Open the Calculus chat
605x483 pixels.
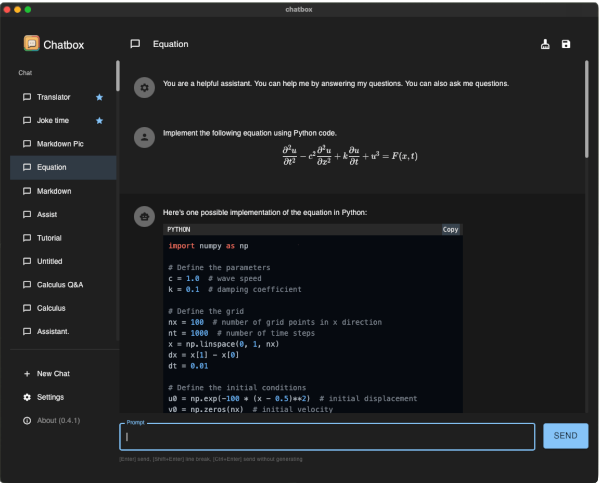pos(63,309)
